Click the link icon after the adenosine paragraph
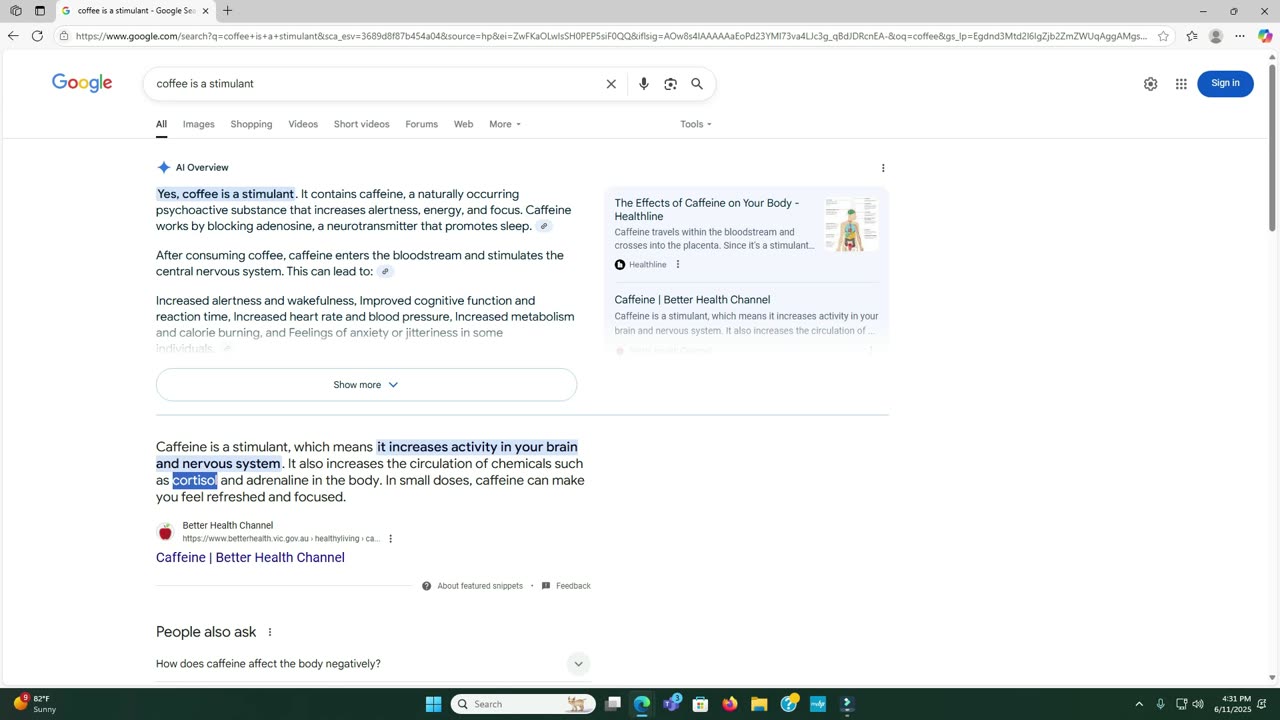The height and width of the screenshot is (720, 1280). (x=544, y=226)
